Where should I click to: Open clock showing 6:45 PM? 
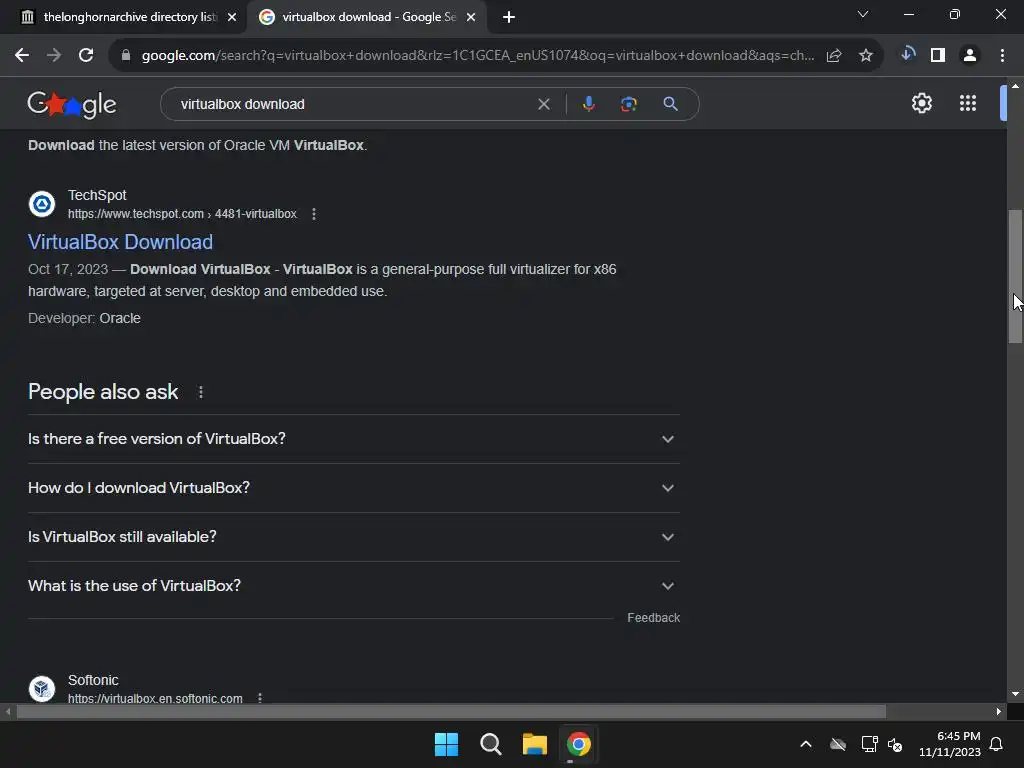950,744
